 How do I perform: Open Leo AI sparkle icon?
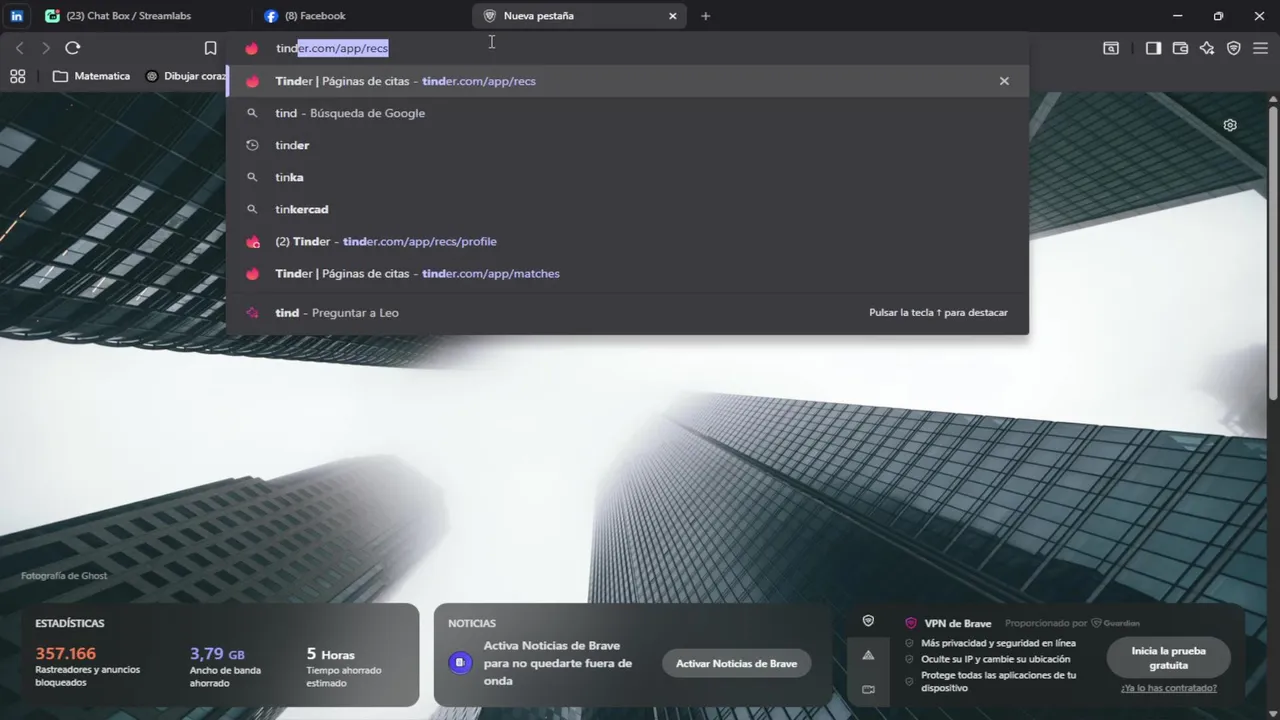[x=1207, y=48]
